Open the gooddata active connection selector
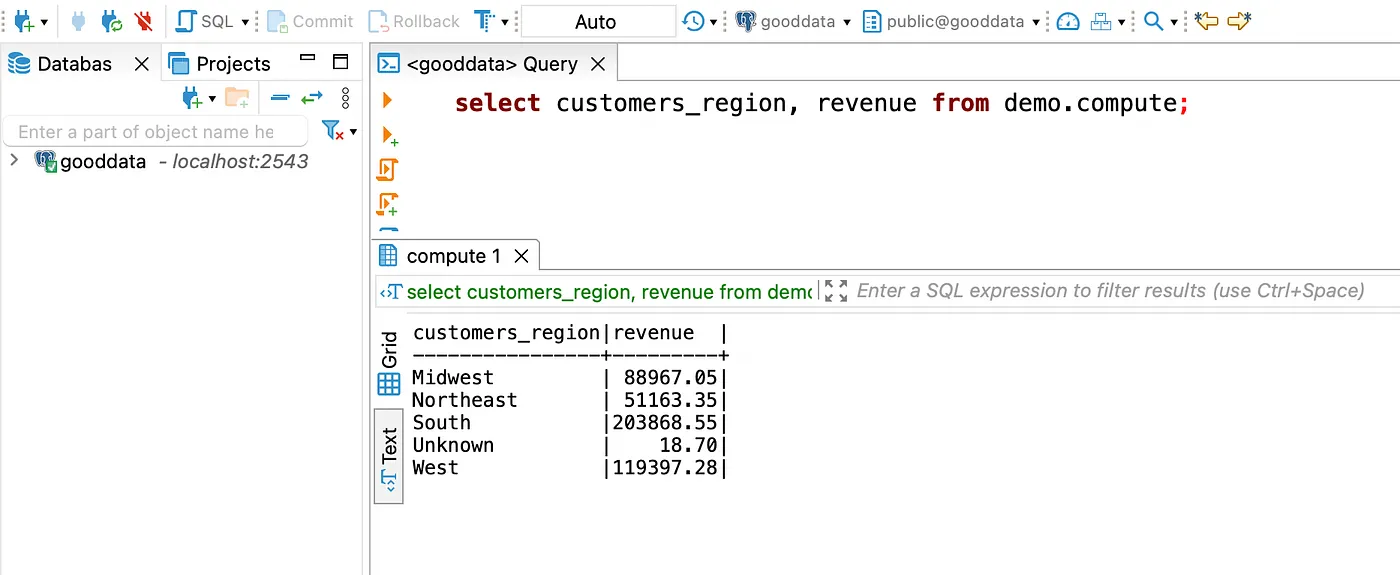 (793, 21)
